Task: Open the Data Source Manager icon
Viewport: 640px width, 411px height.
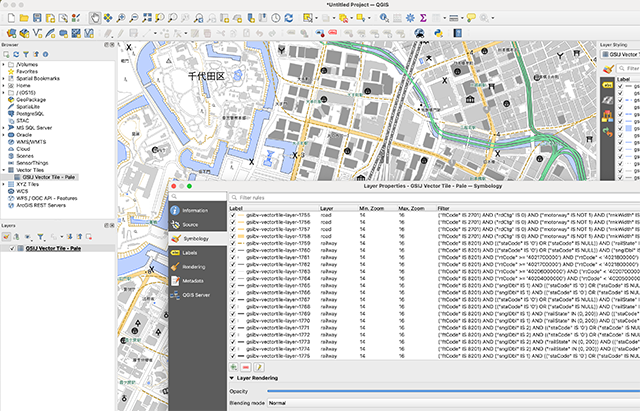Action: (11, 33)
